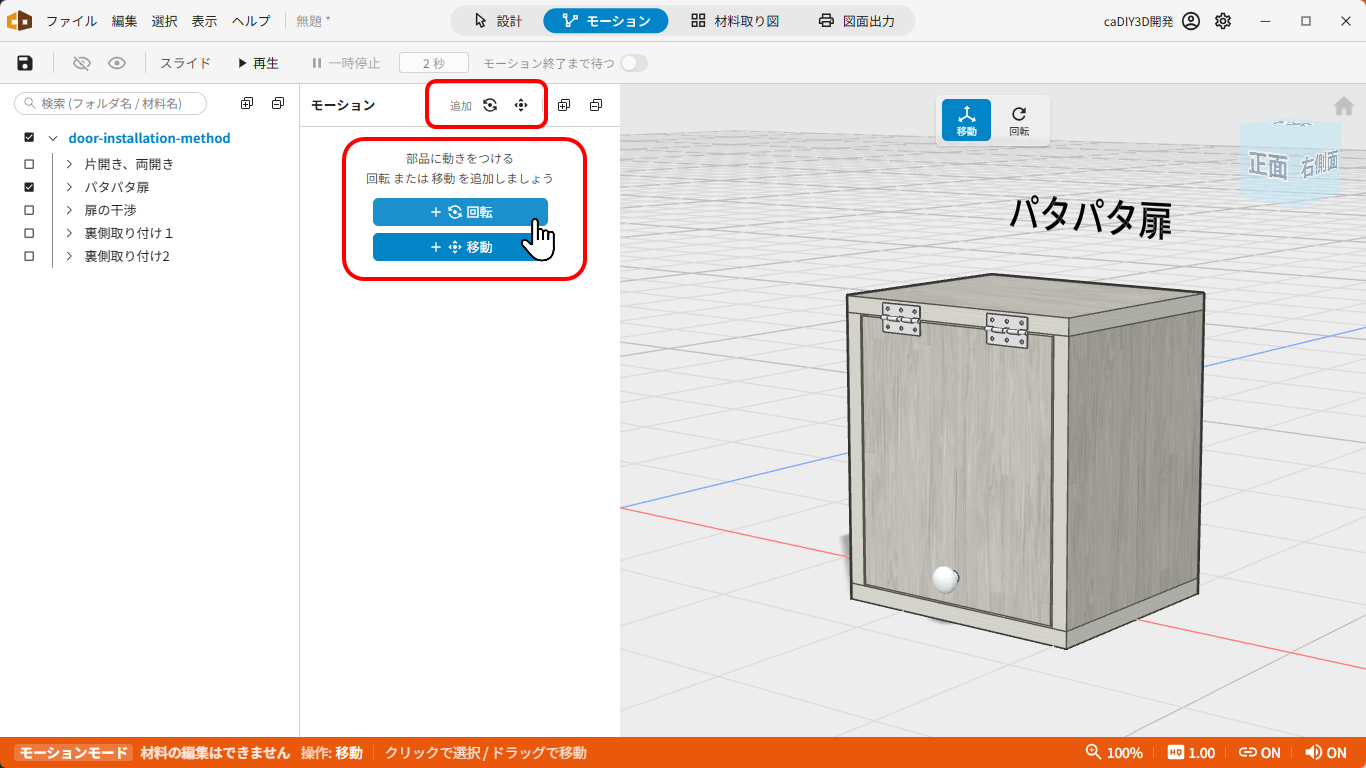Image resolution: width=1366 pixels, height=768 pixels.
Task: Uncheck the パタパタ扉 checkbox
Action: (29, 187)
